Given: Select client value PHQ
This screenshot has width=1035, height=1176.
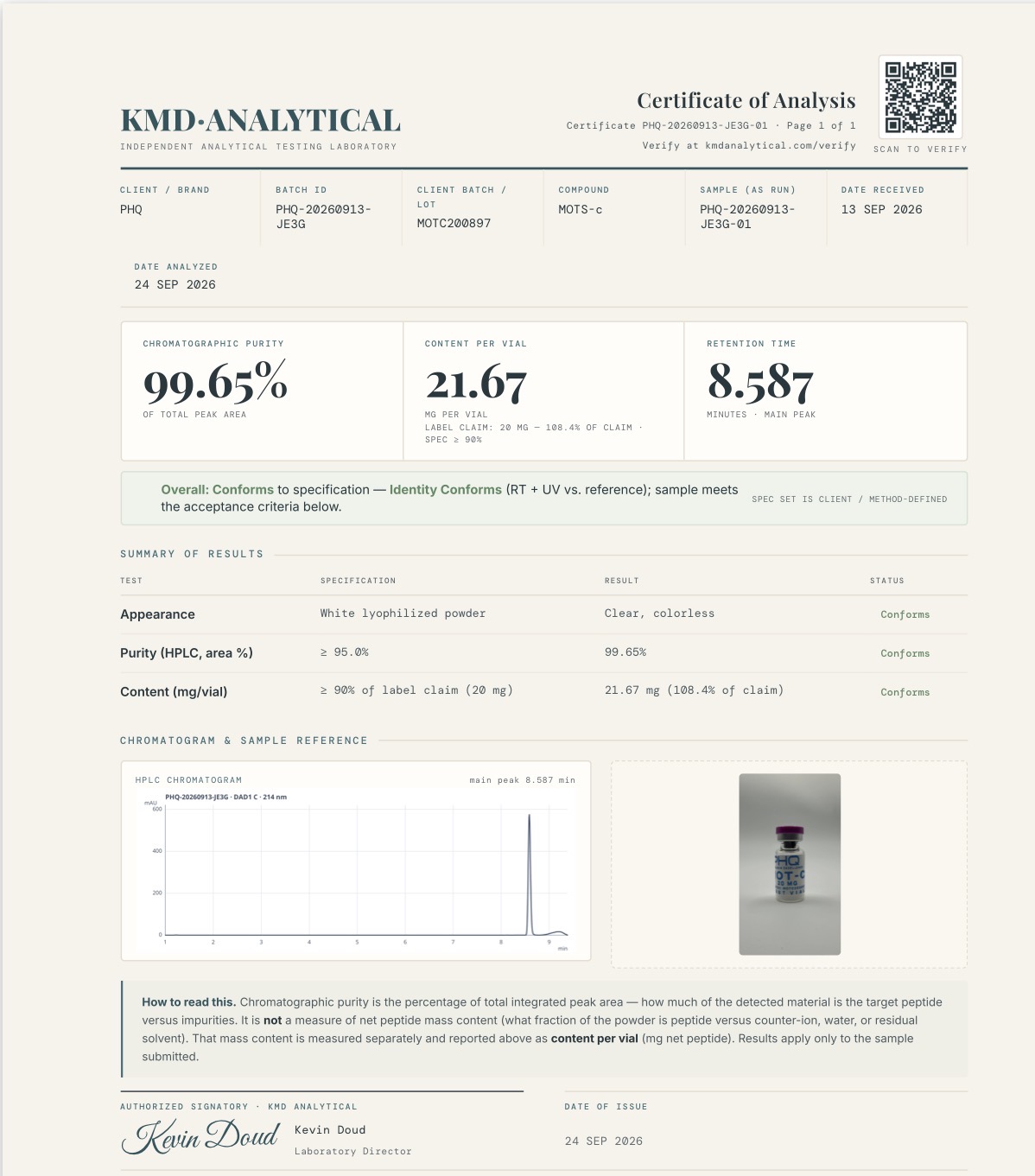Looking at the screenshot, I should point(131,209).
